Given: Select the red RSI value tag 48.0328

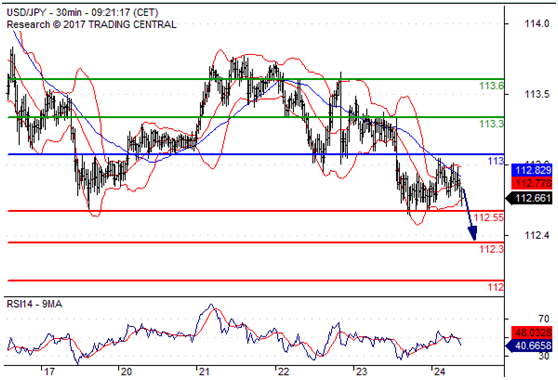Looking at the screenshot, I should click(532, 333).
